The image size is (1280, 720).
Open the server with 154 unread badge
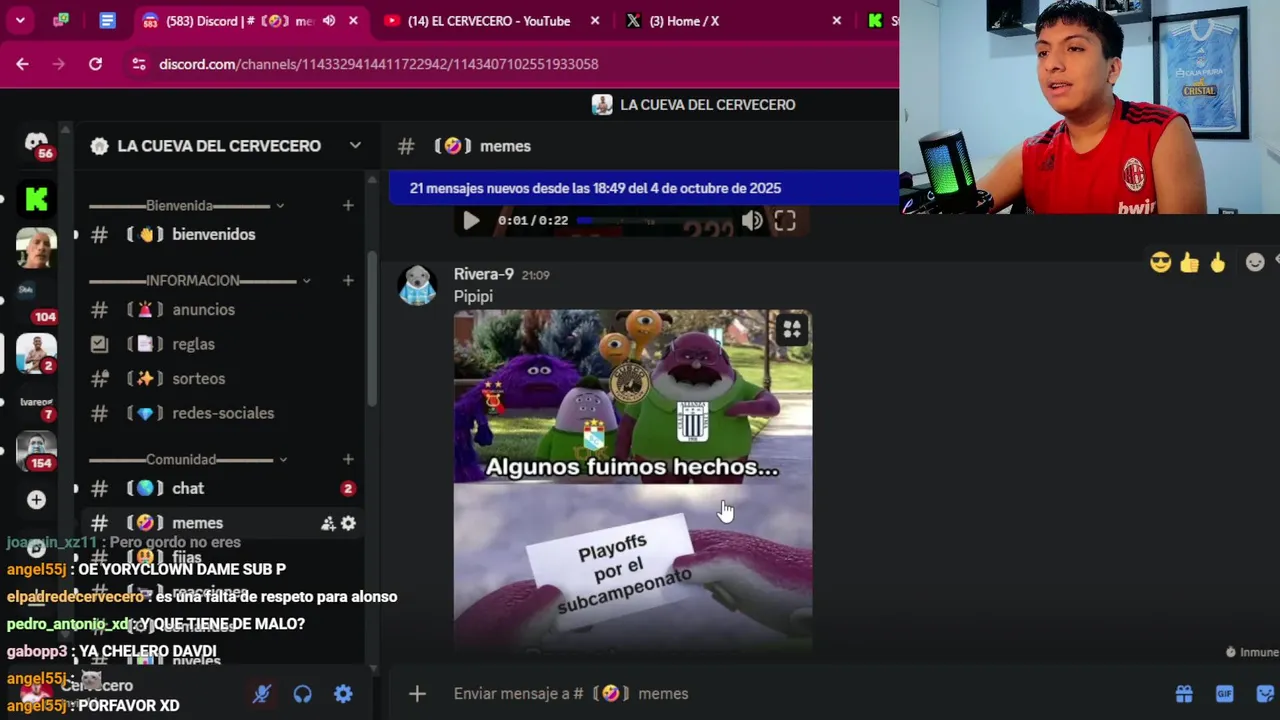click(36, 451)
